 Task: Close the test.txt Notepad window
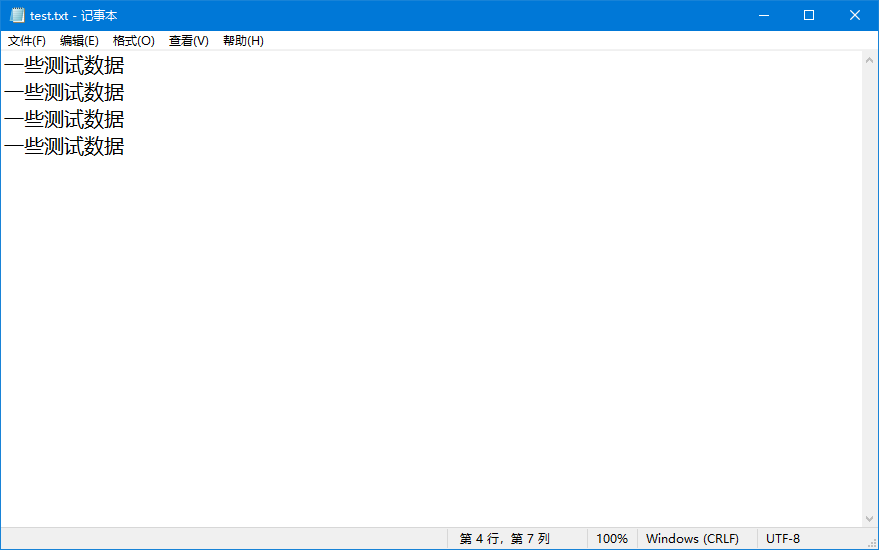click(x=855, y=15)
